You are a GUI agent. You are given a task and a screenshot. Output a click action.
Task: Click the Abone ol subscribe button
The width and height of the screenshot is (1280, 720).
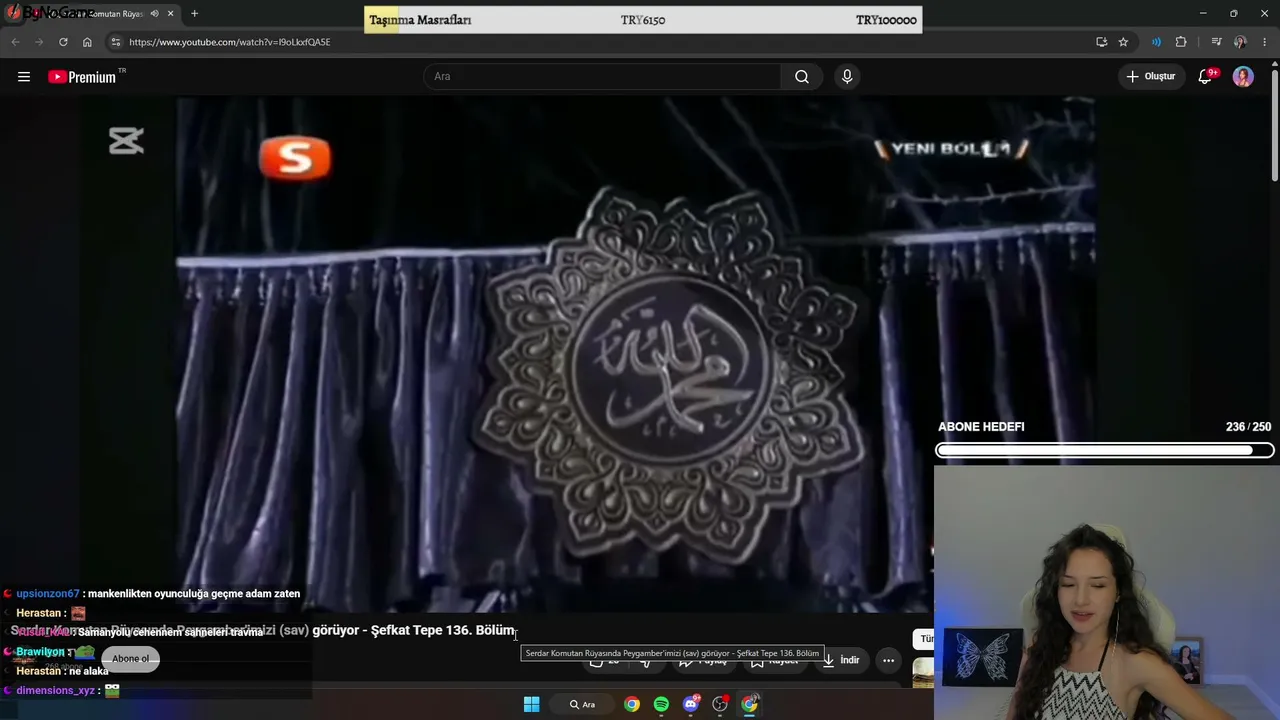pyautogui.click(x=130, y=659)
